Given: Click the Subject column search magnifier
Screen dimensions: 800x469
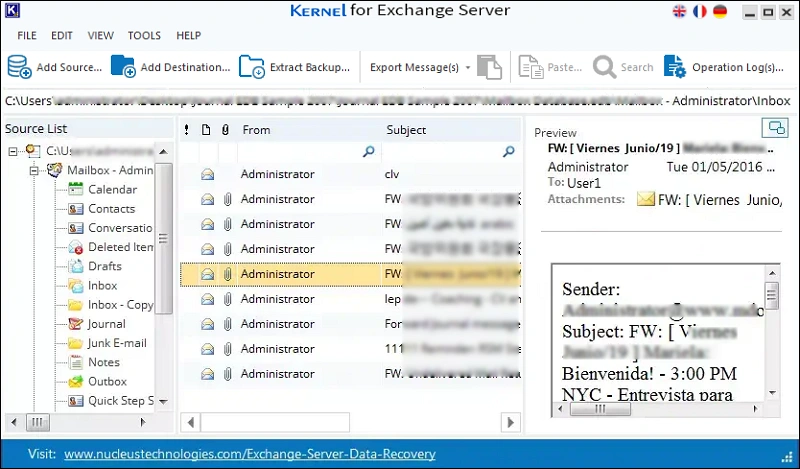Looking at the screenshot, I should 509,152.
